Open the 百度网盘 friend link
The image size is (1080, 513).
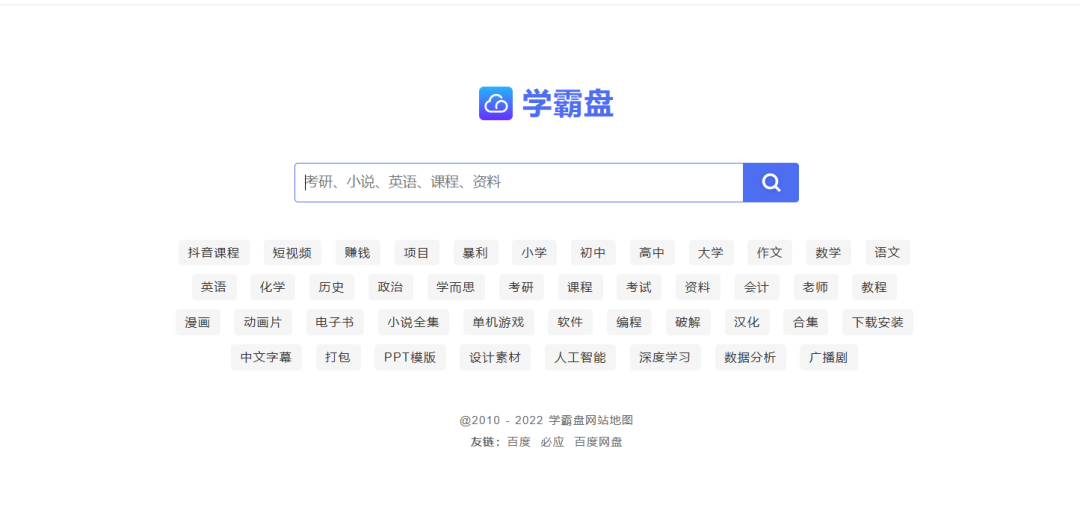(599, 442)
